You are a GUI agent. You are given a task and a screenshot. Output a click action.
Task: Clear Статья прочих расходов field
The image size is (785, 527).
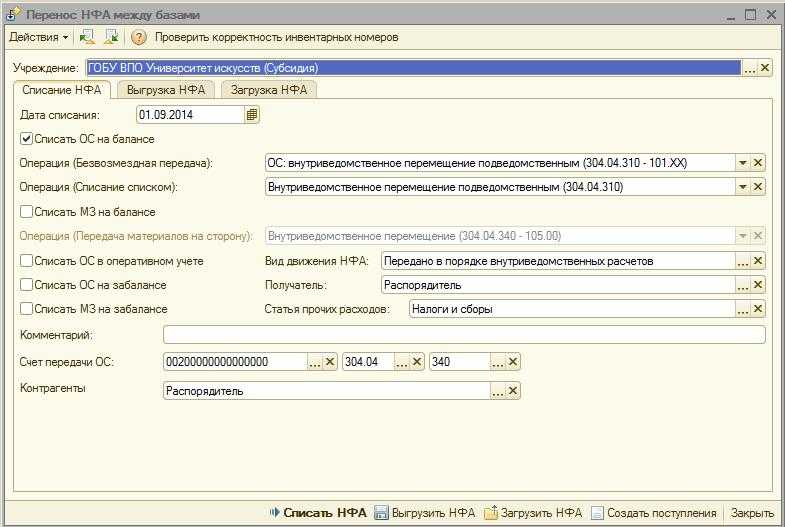point(757,309)
